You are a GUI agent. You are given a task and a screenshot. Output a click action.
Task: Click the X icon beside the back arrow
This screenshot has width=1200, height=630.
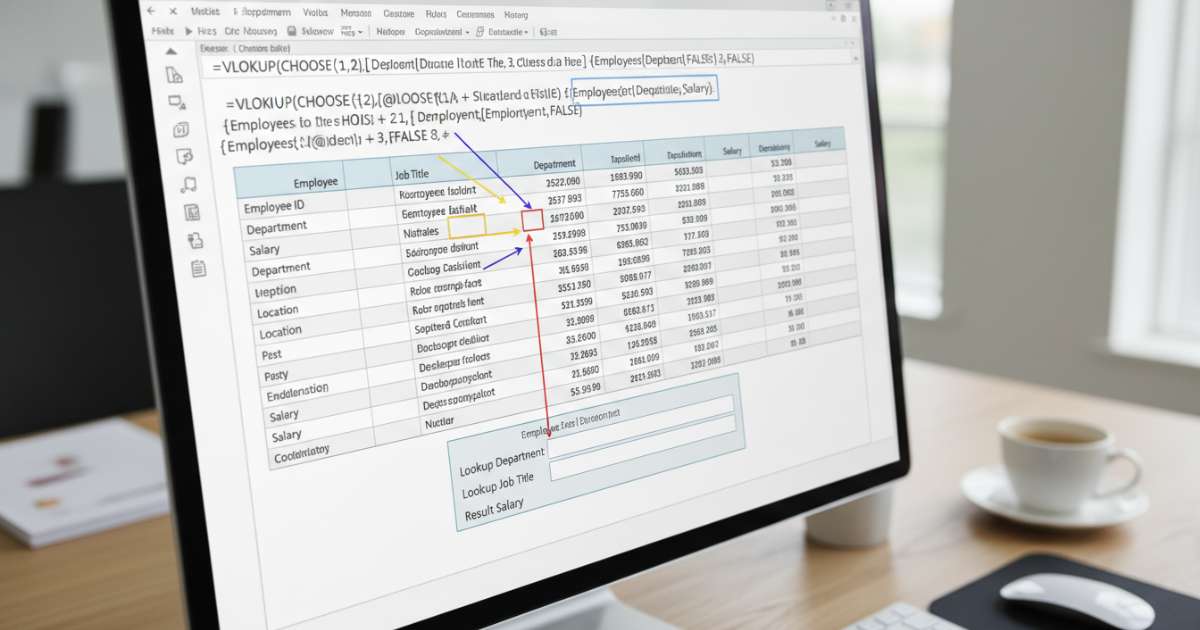[x=173, y=11]
